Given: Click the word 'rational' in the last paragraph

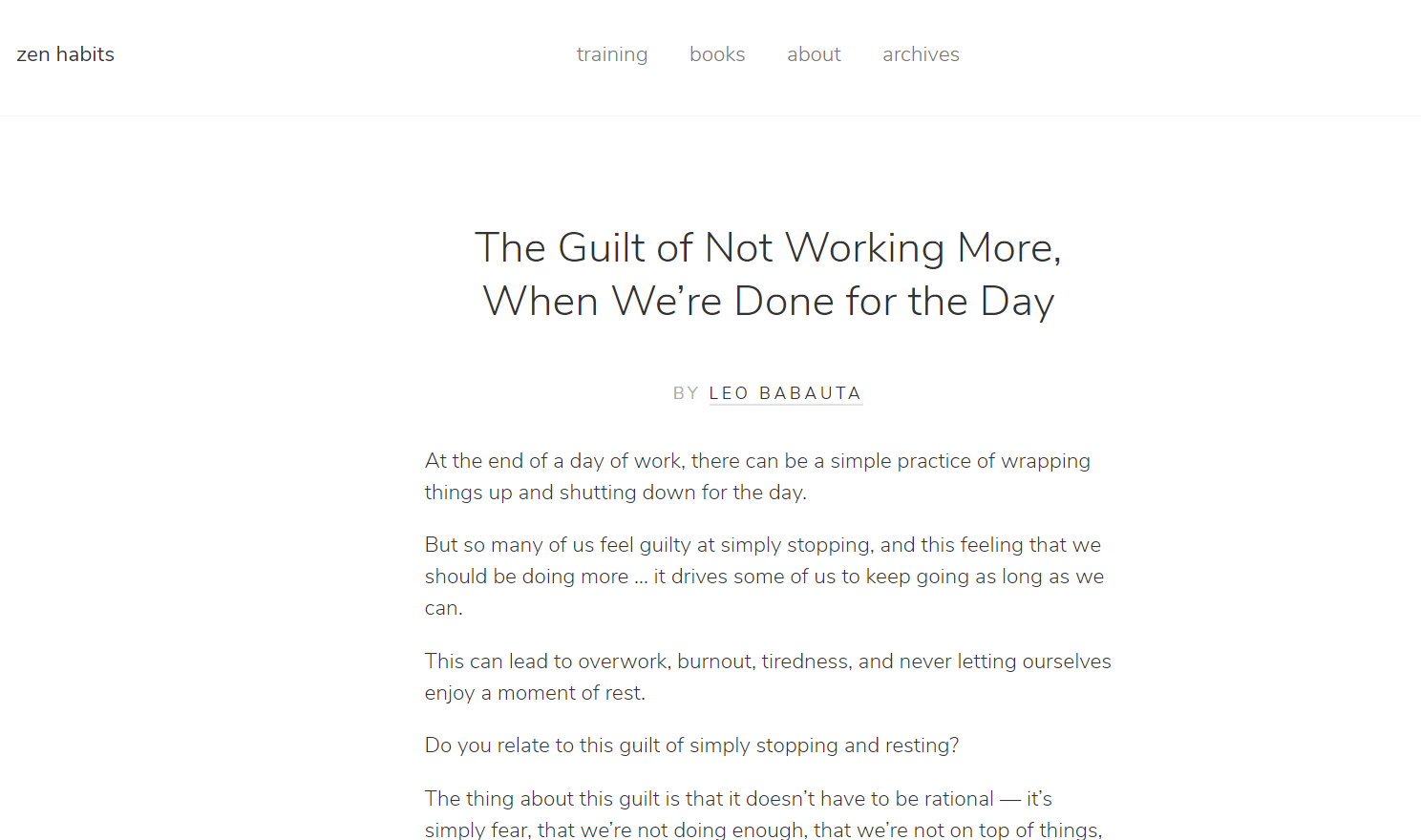Looking at the screenshot, I should pyautogui.click(x=959, y=799).
